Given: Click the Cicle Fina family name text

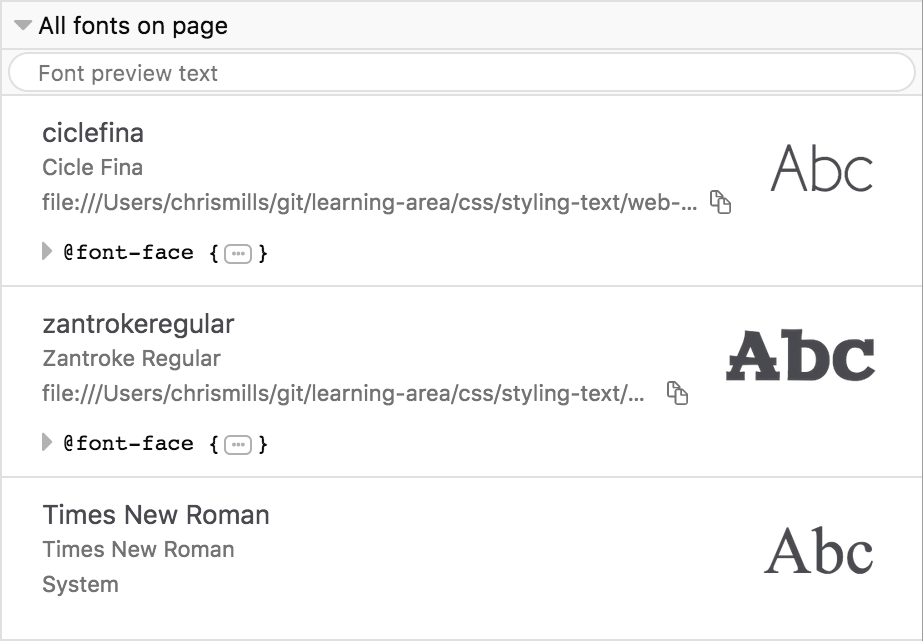Looking at the screenshot, I should [92, 167].
